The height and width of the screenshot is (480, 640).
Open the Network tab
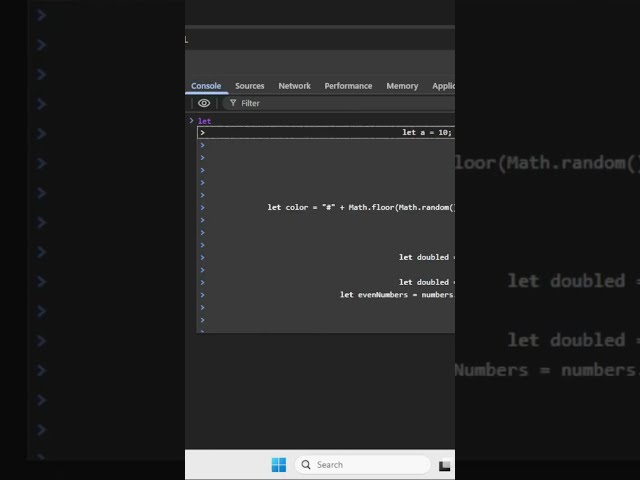pyautogui.click(x=294, y=86)
